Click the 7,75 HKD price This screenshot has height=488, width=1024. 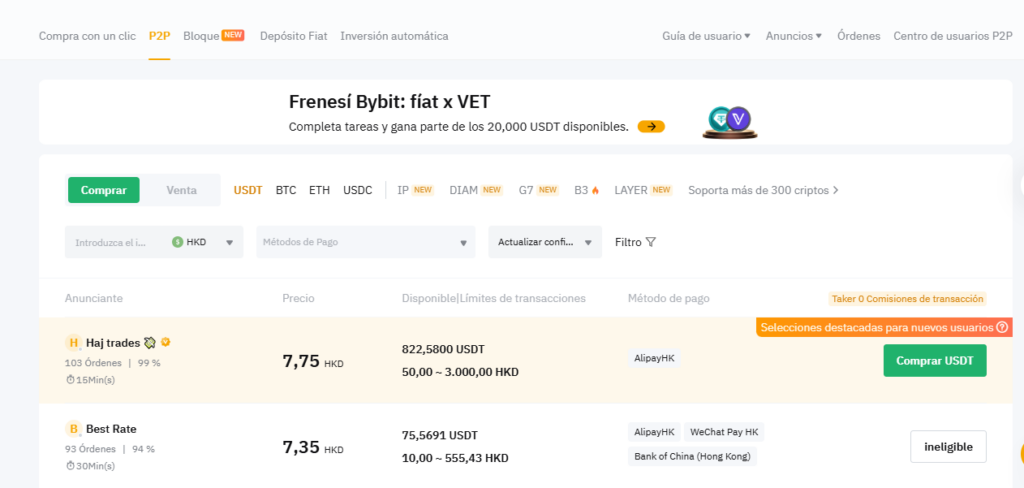tap(313, 361)
